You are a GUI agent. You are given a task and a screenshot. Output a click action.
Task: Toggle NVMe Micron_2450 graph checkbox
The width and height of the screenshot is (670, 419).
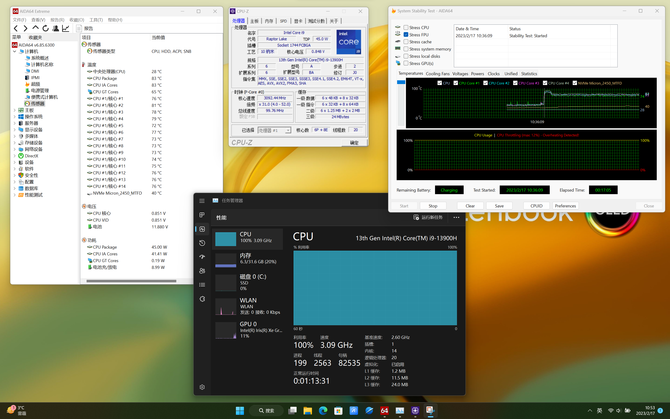(575, 83)
